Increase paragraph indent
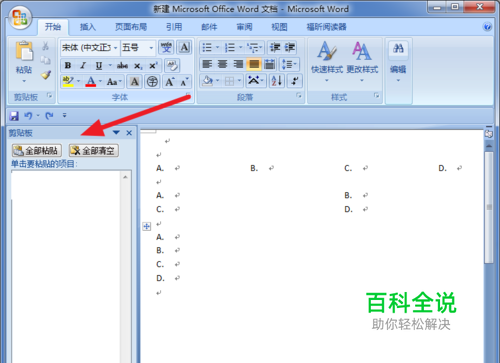The height and width of the screenshot is (363, 500). 289,48
